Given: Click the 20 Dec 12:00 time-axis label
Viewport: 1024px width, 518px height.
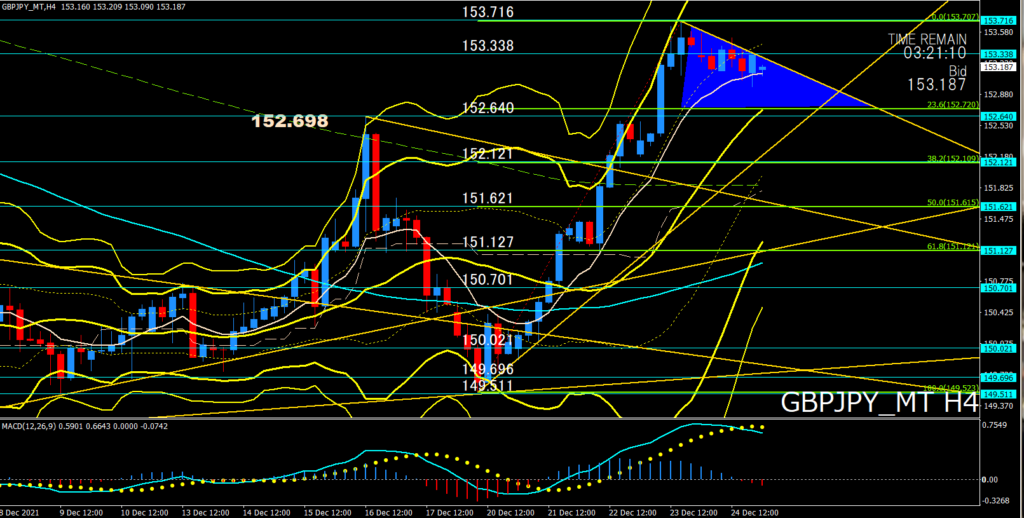Looking at the screenshot, I should coord(513,513).
